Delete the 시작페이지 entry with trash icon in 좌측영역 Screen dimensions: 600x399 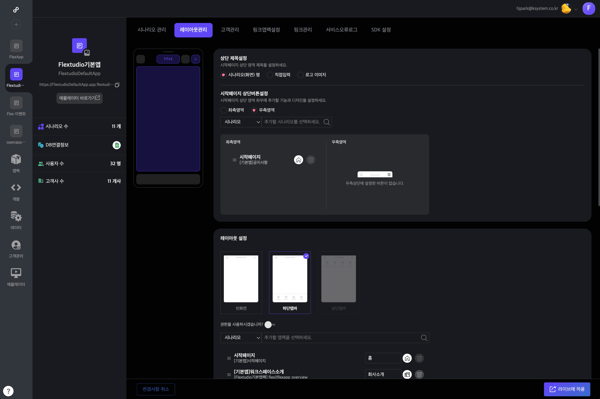pyautogui.click(x=311, y=160)
